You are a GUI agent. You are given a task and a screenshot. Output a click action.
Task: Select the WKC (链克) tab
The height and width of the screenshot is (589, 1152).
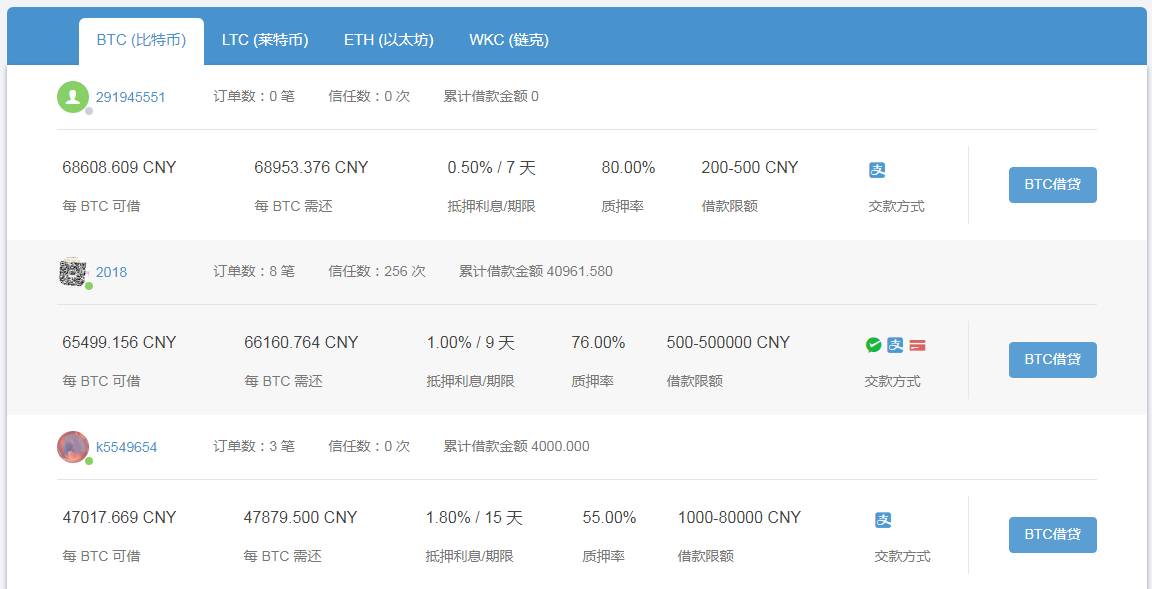coord(508,41)
